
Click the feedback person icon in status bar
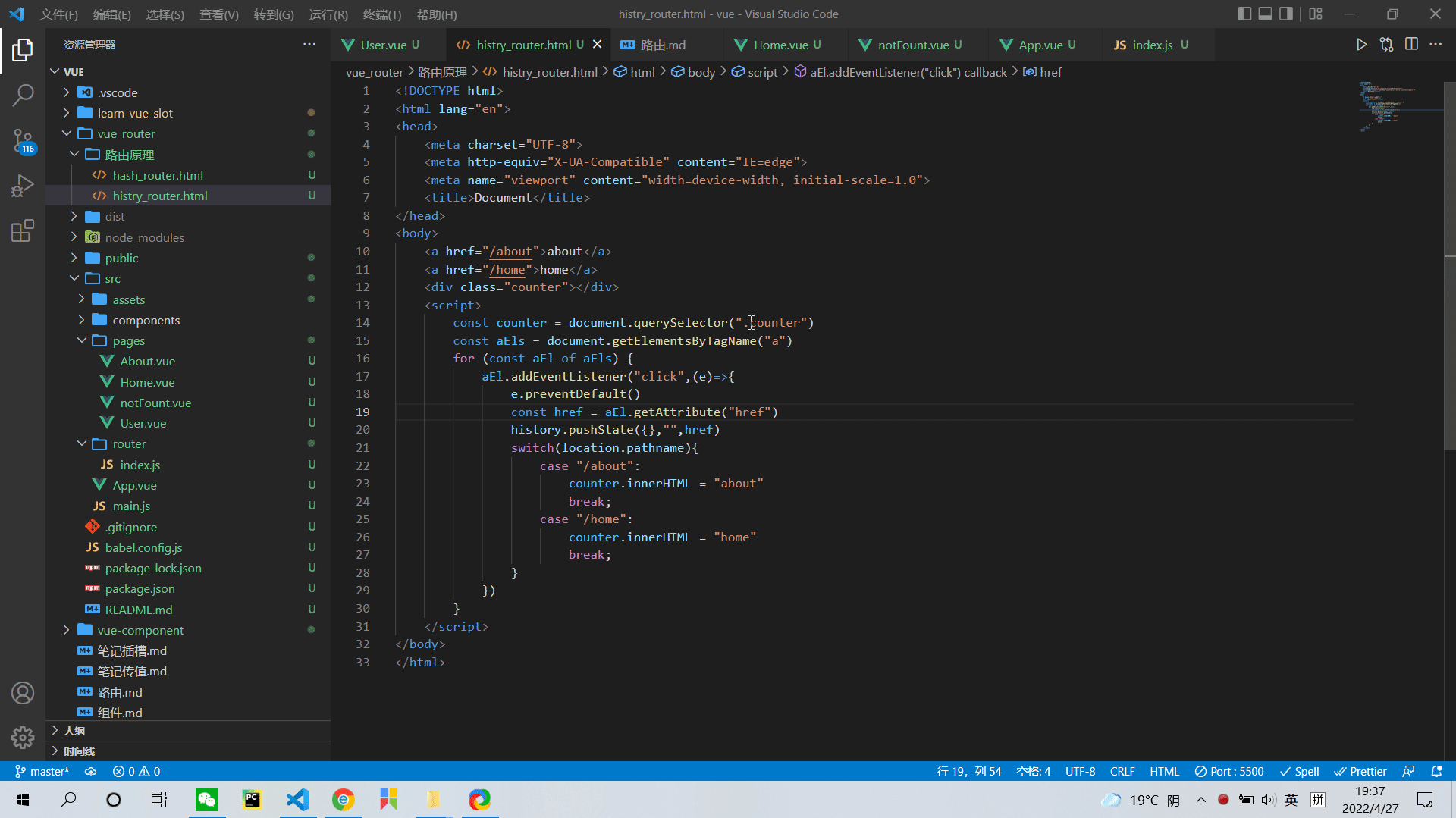click(1408, 771)
